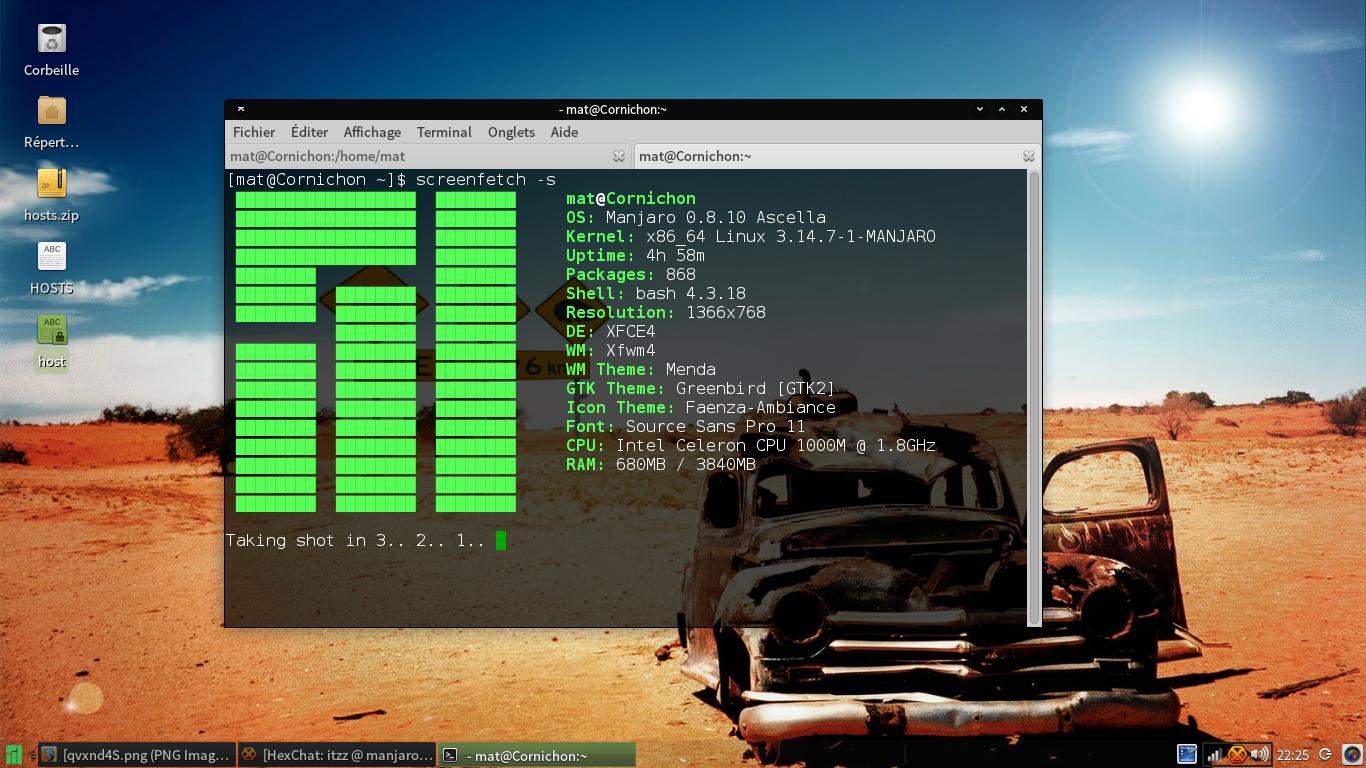Click the volume speaker tray icon
Image resolution: width=1366 pixels, height=768 pixels.
pos(1259,755)
